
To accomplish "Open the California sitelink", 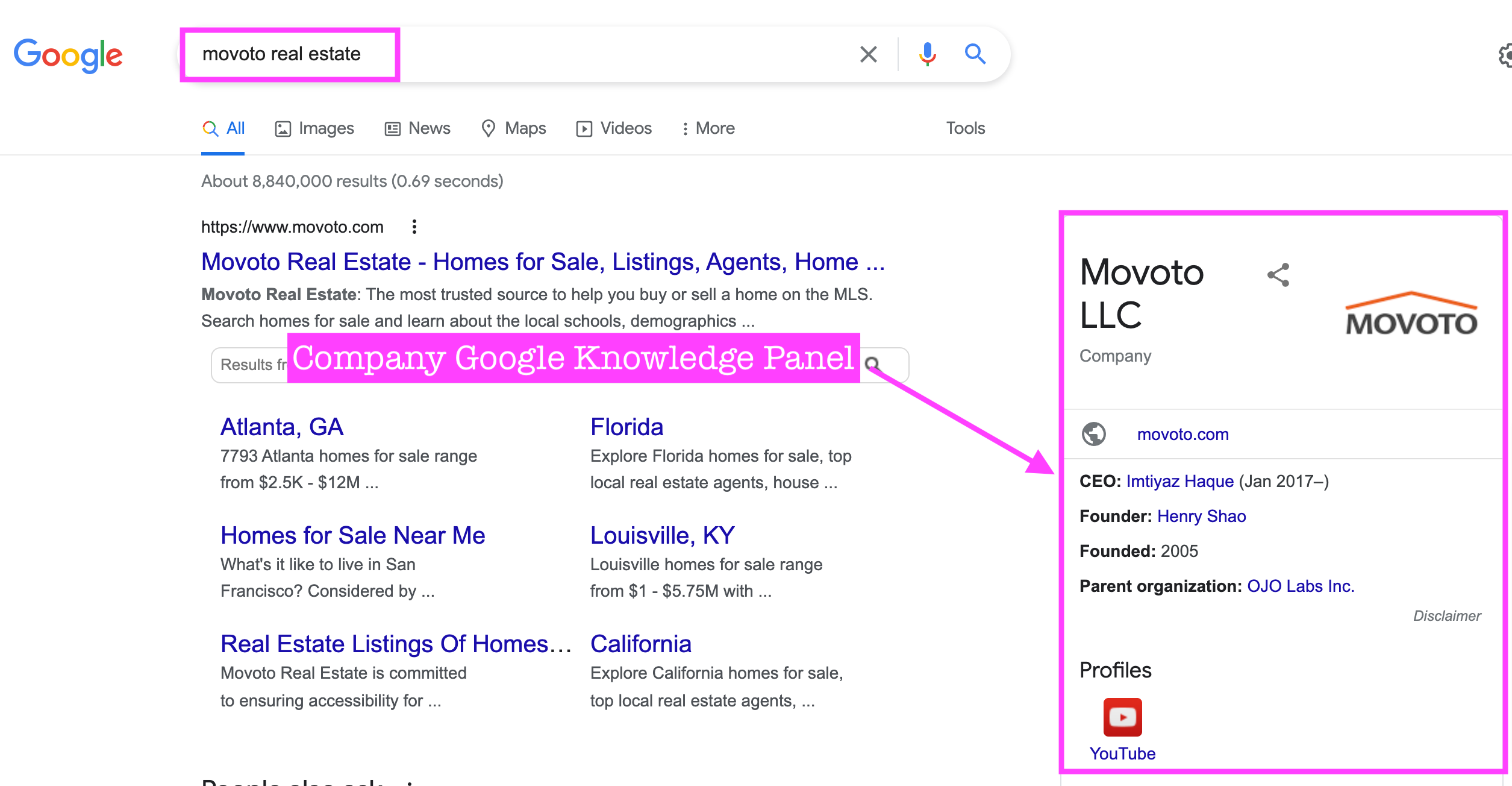I will 640,644.
